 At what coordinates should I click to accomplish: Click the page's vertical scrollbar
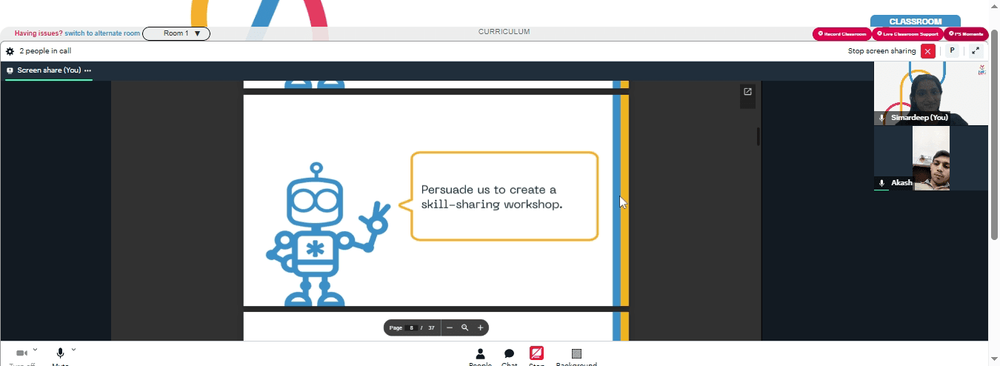pos(994,134)
